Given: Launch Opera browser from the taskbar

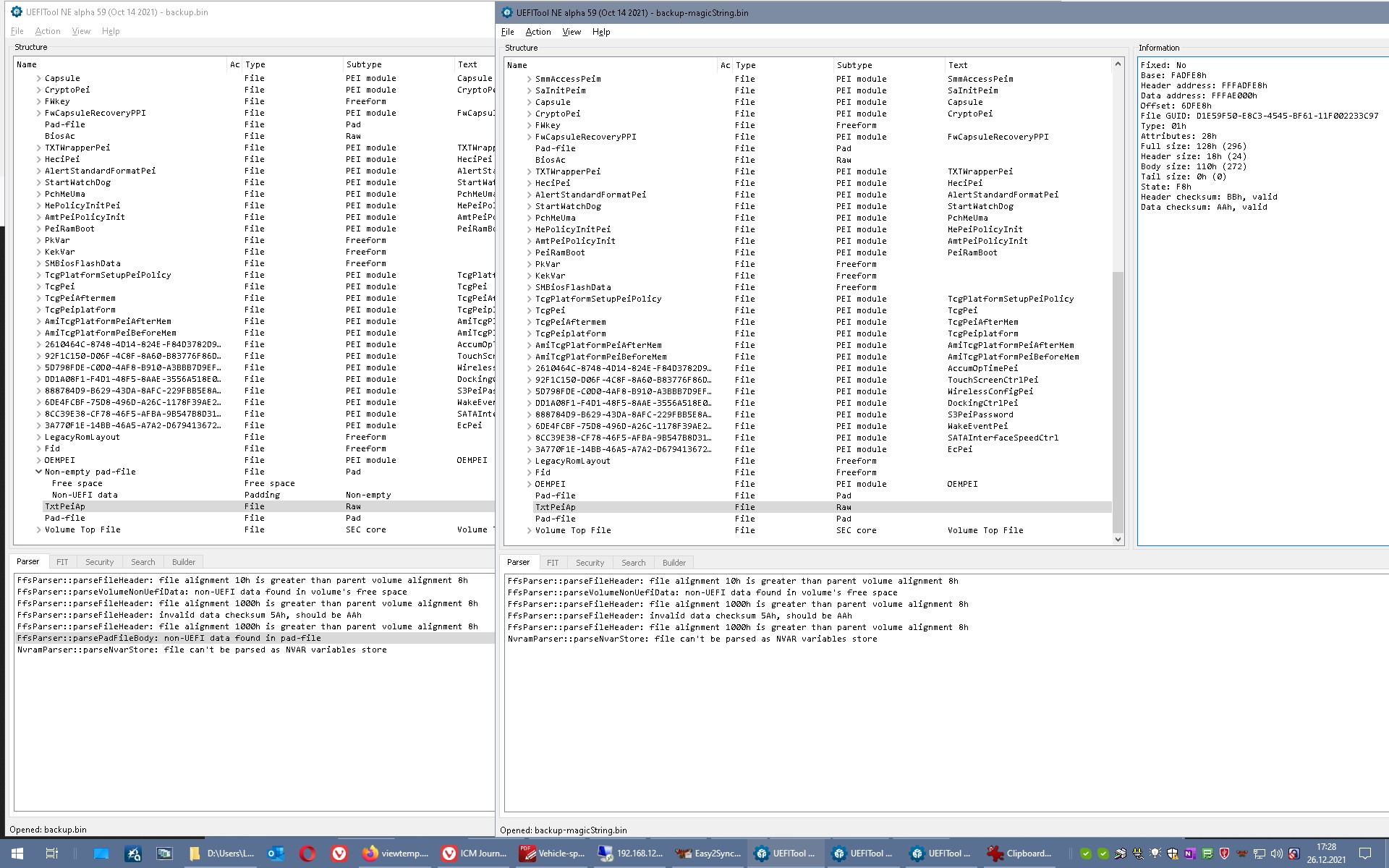Looking at the screenshot, I should 307,854.
